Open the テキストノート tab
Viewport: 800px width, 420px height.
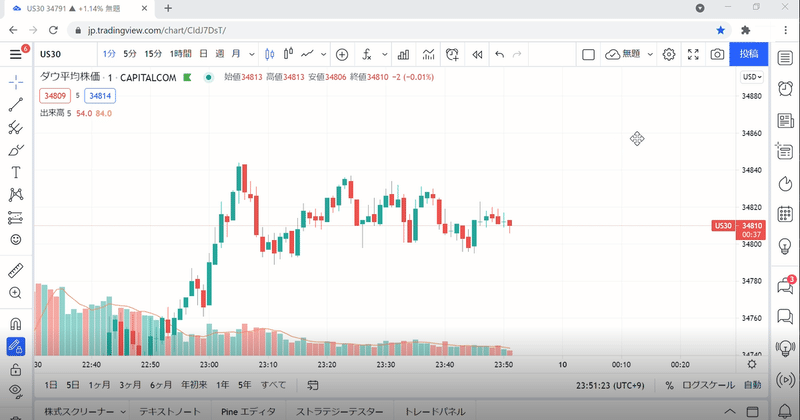(170, 412)
